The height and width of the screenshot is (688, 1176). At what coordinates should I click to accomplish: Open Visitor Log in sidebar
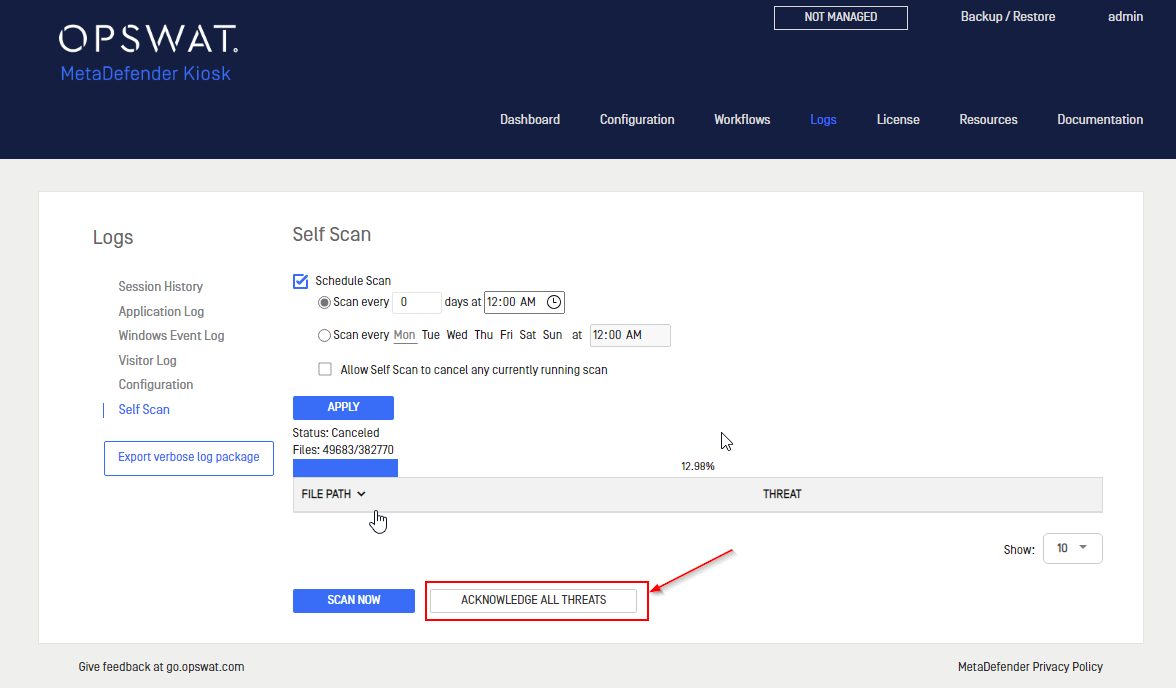coord(148,361)
